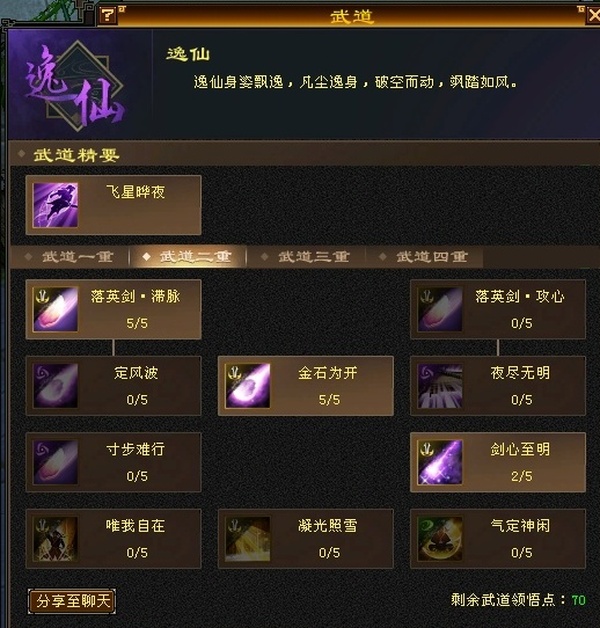Select the 凝光照雪 skill icon

(x=248, y=539)
